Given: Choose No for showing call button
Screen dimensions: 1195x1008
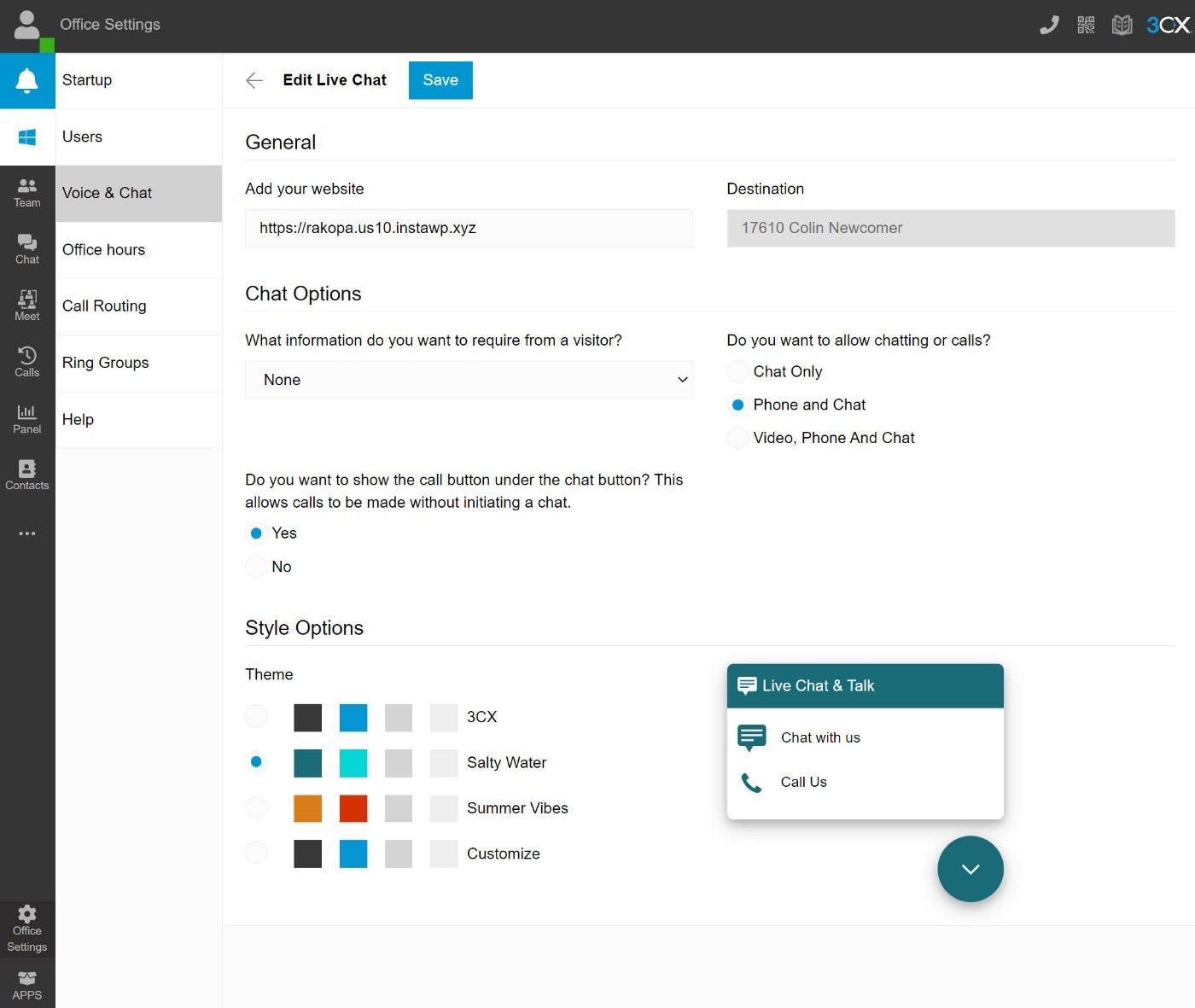Looking at the screenshot, I should click(256, 566).
